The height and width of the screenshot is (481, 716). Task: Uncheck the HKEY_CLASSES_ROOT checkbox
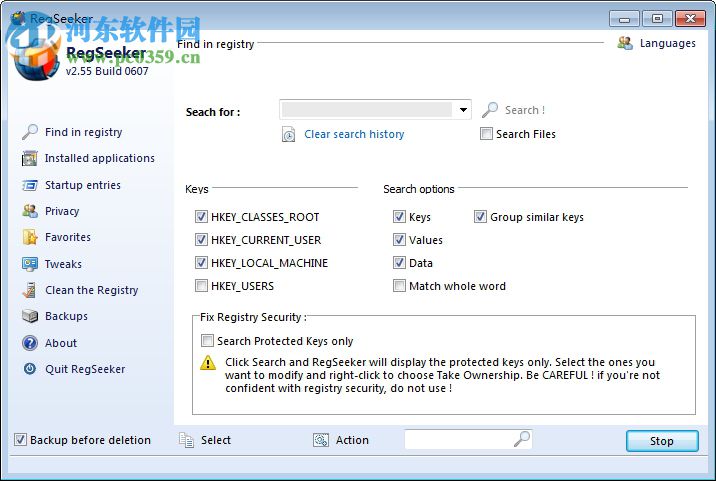click(202, 217)
